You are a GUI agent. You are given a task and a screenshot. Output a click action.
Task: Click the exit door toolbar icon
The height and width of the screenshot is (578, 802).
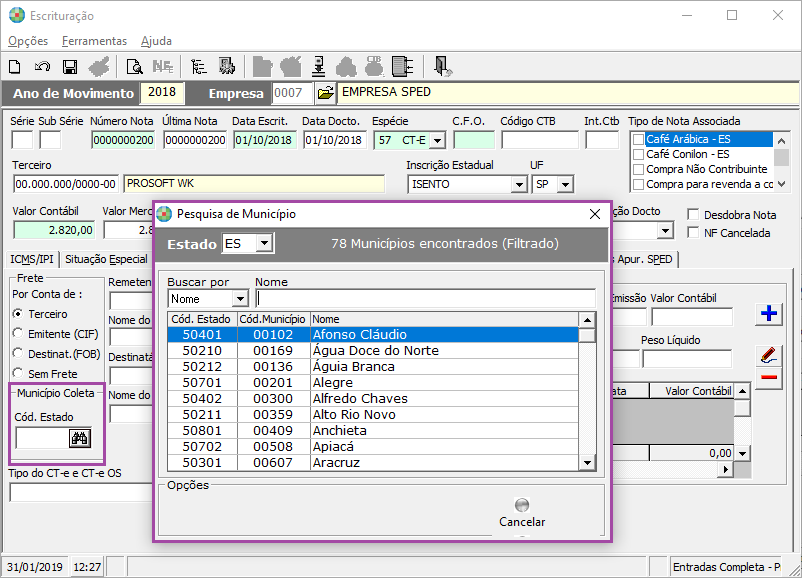pyautogui.click(x=442, y=66)
